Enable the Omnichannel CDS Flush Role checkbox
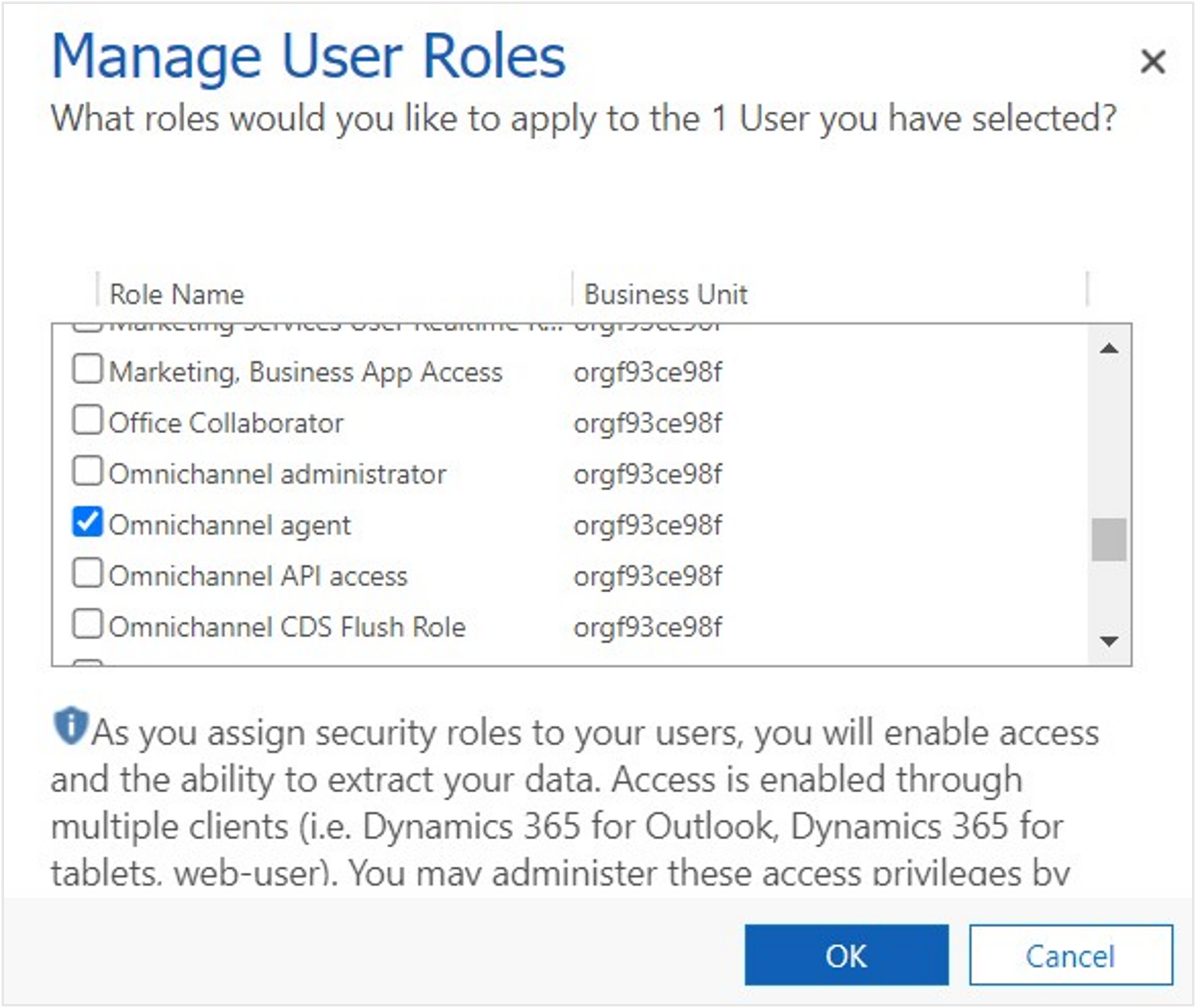 [87, 623]
